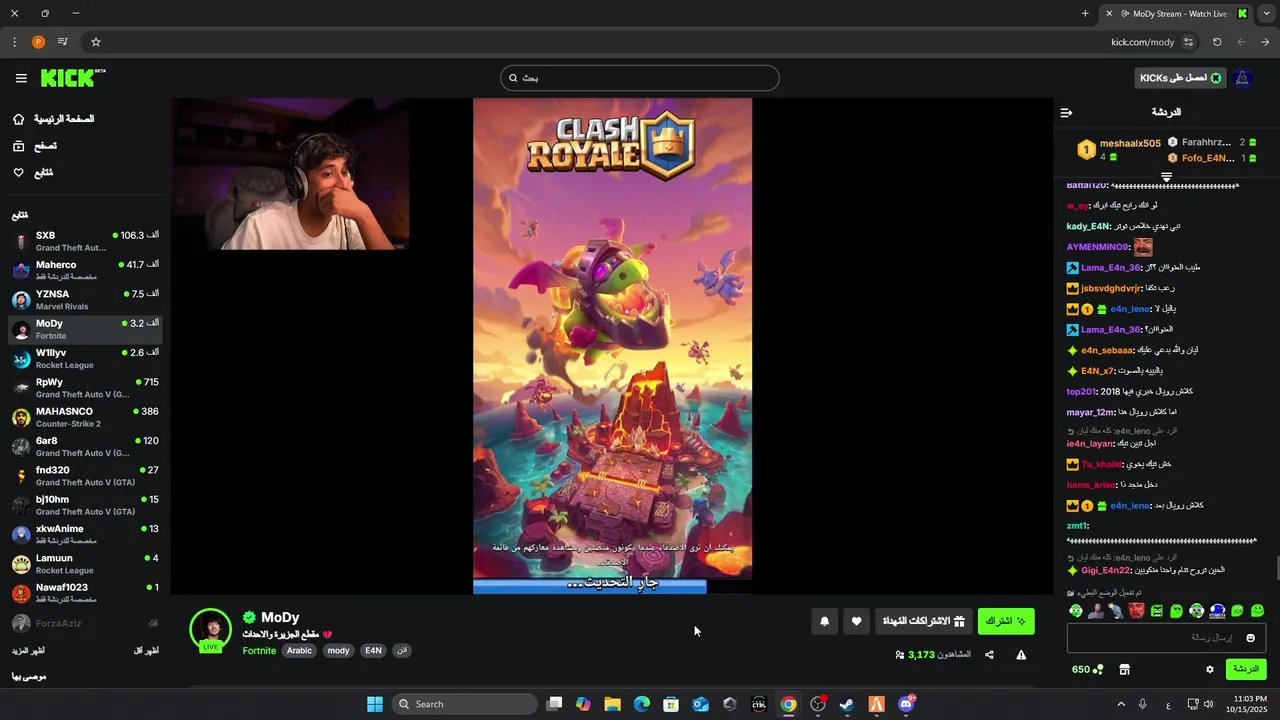Open the home page sidebar icon
The image size is (1280, 720).
click(x=18, y=119)
